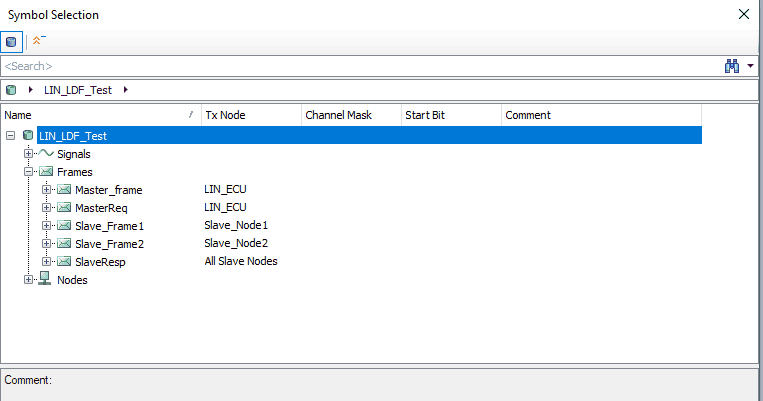The image size is (763, 401).
Task: Click the LIN_LDF_Test database icon in tree
Action: coord(28,135)
